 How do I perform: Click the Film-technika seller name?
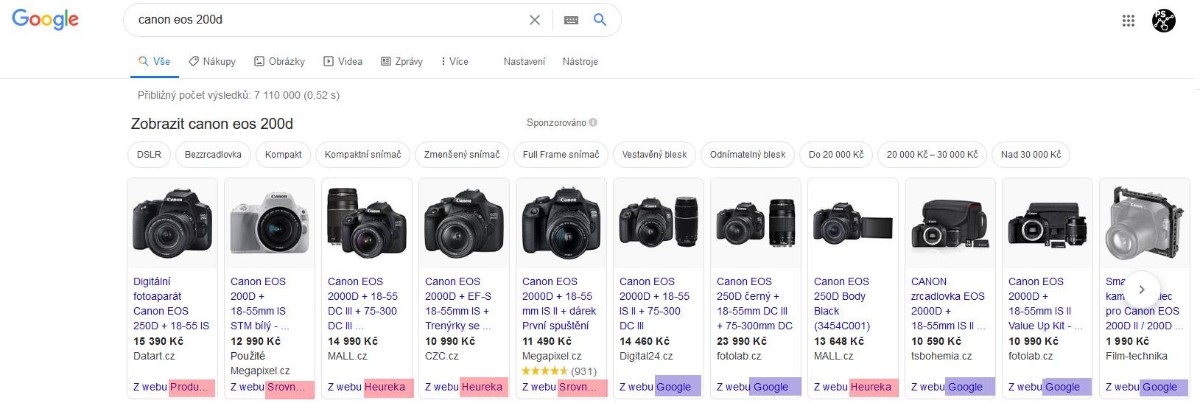[1135, 356]
